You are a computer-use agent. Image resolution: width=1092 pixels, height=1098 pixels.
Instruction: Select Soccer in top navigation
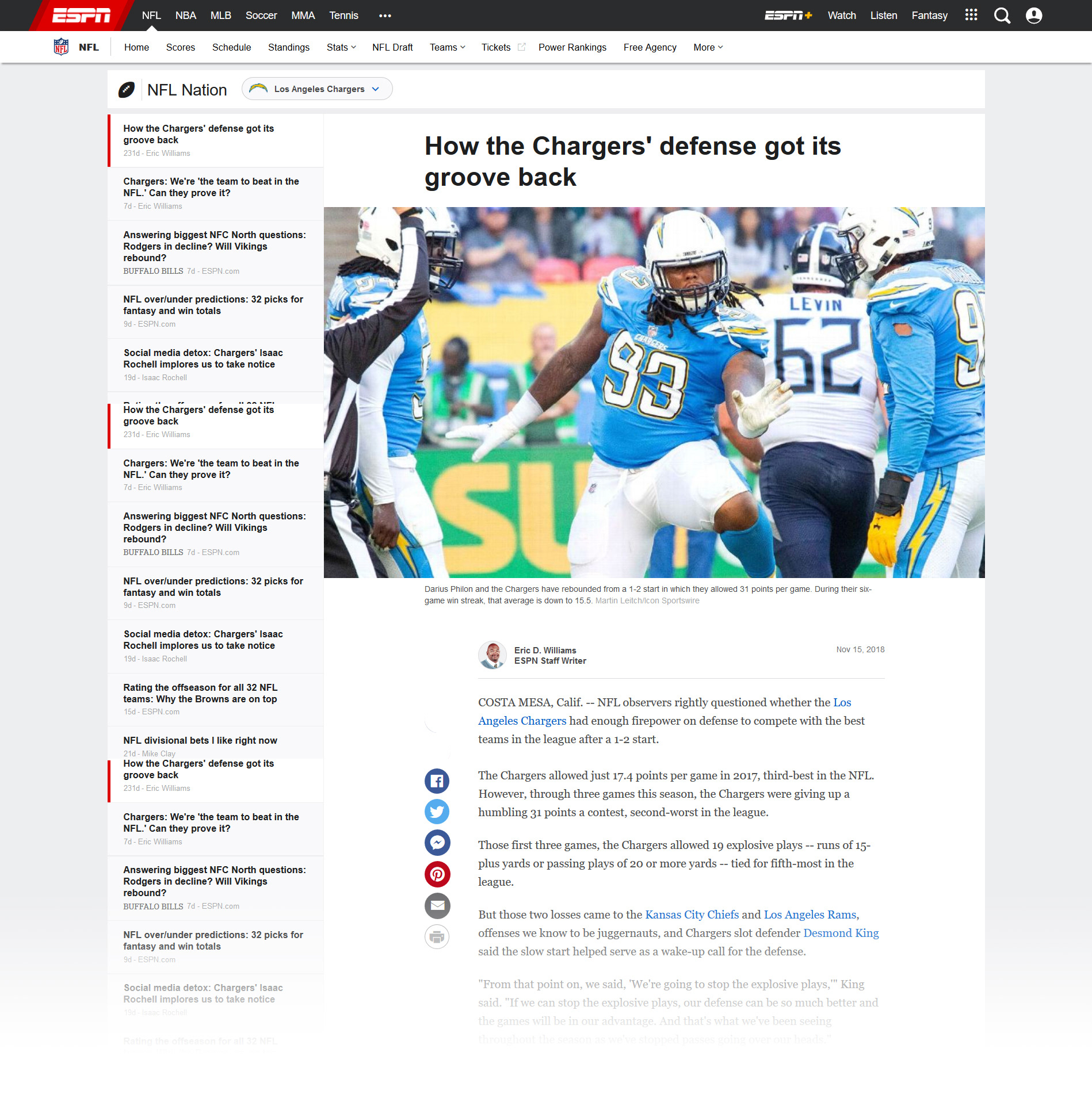pos(261,16)
